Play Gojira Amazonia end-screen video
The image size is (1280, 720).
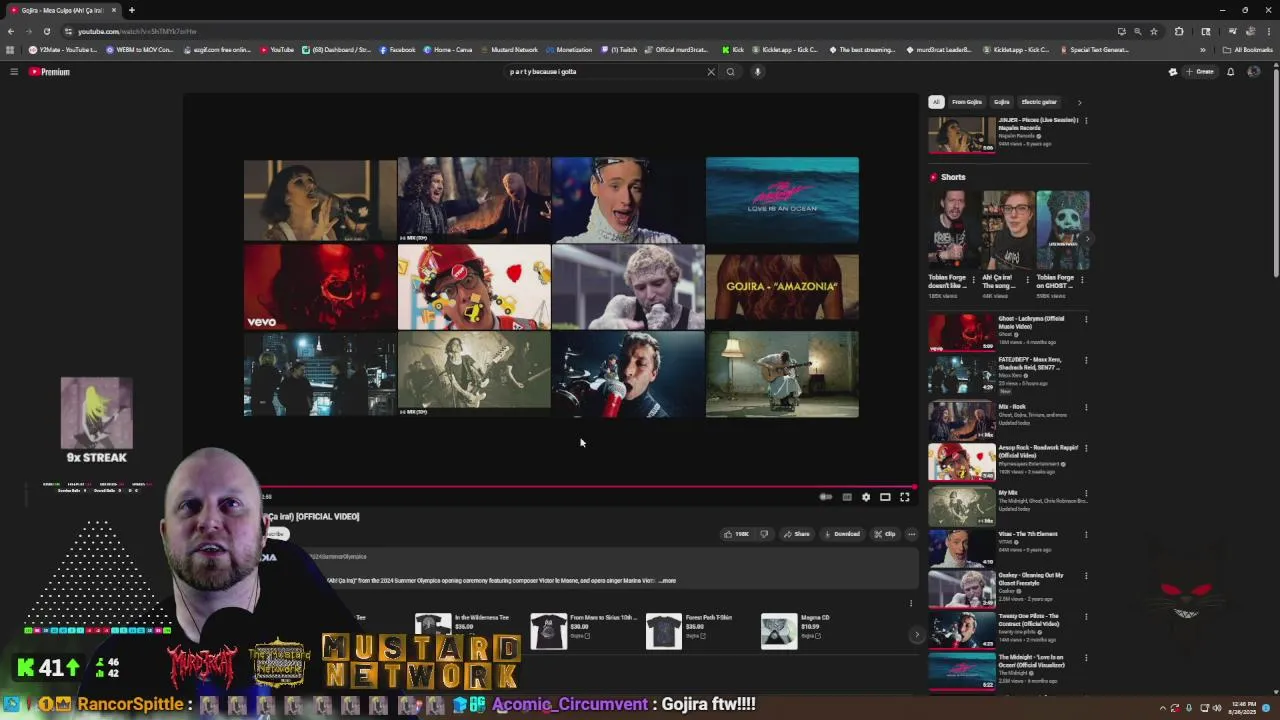[782, 287]
